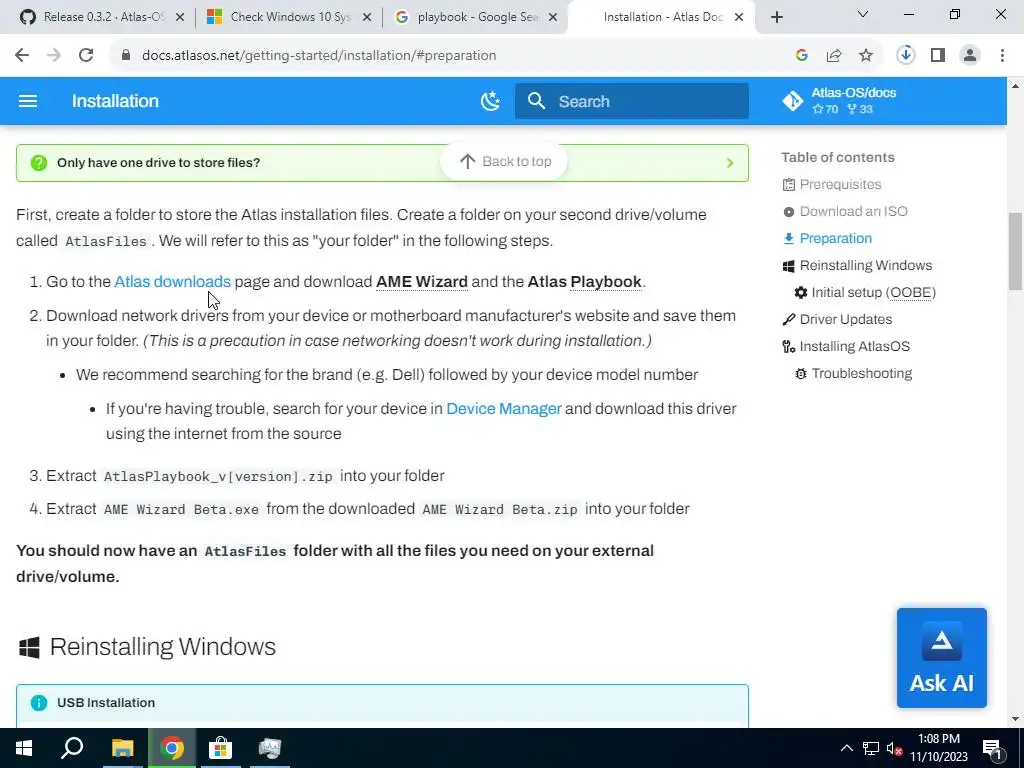Select the Installation - Atlas Docs tab

(x=660, y=17)
